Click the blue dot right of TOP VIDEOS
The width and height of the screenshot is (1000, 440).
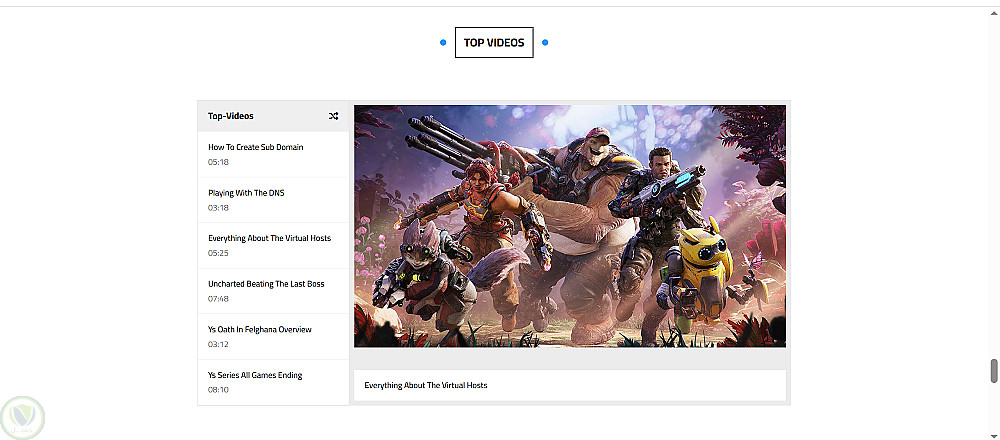pos(545,43)
